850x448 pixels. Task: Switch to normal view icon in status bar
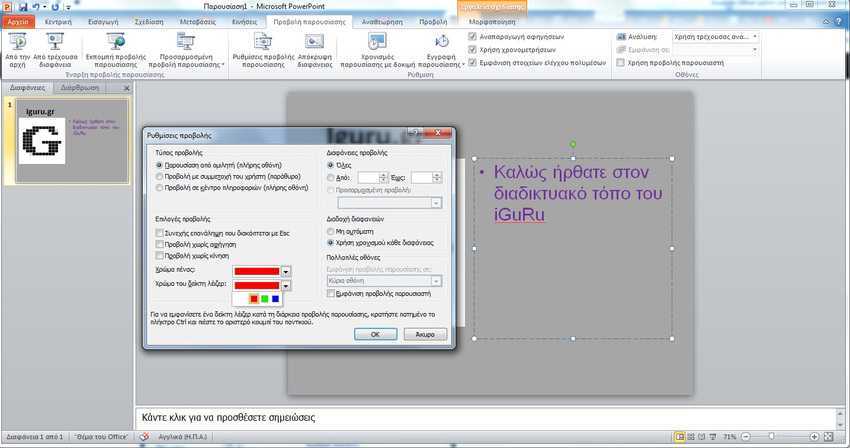coord(680,437)
